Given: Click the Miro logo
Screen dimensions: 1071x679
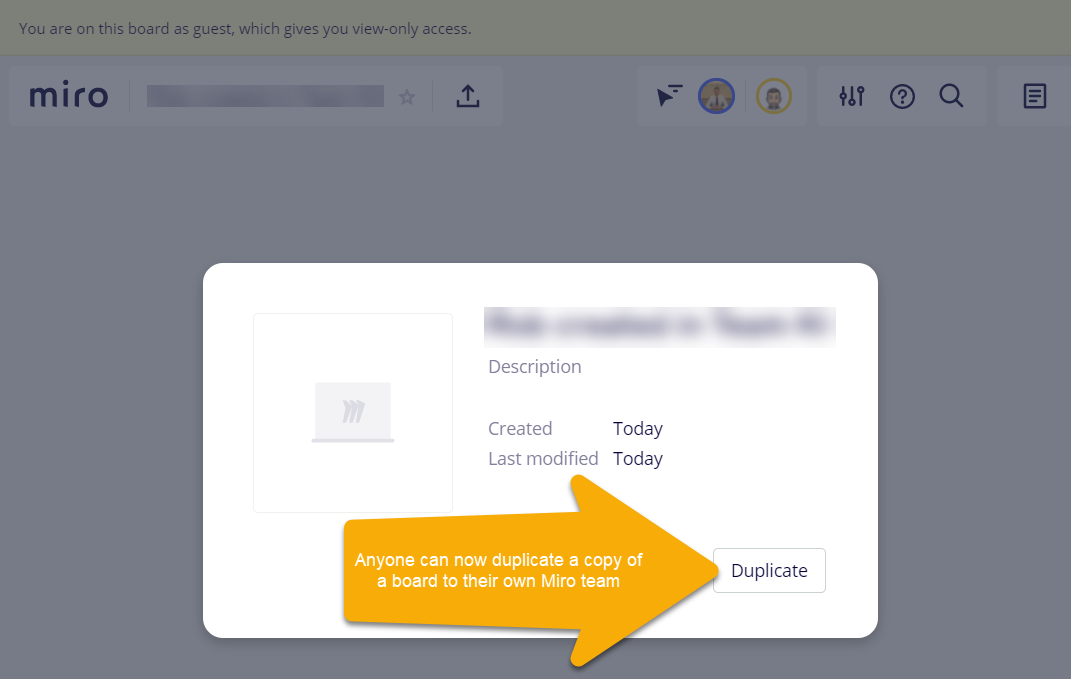Looking at the screenshot, I should pyautogui.click(x=69, y=96).
